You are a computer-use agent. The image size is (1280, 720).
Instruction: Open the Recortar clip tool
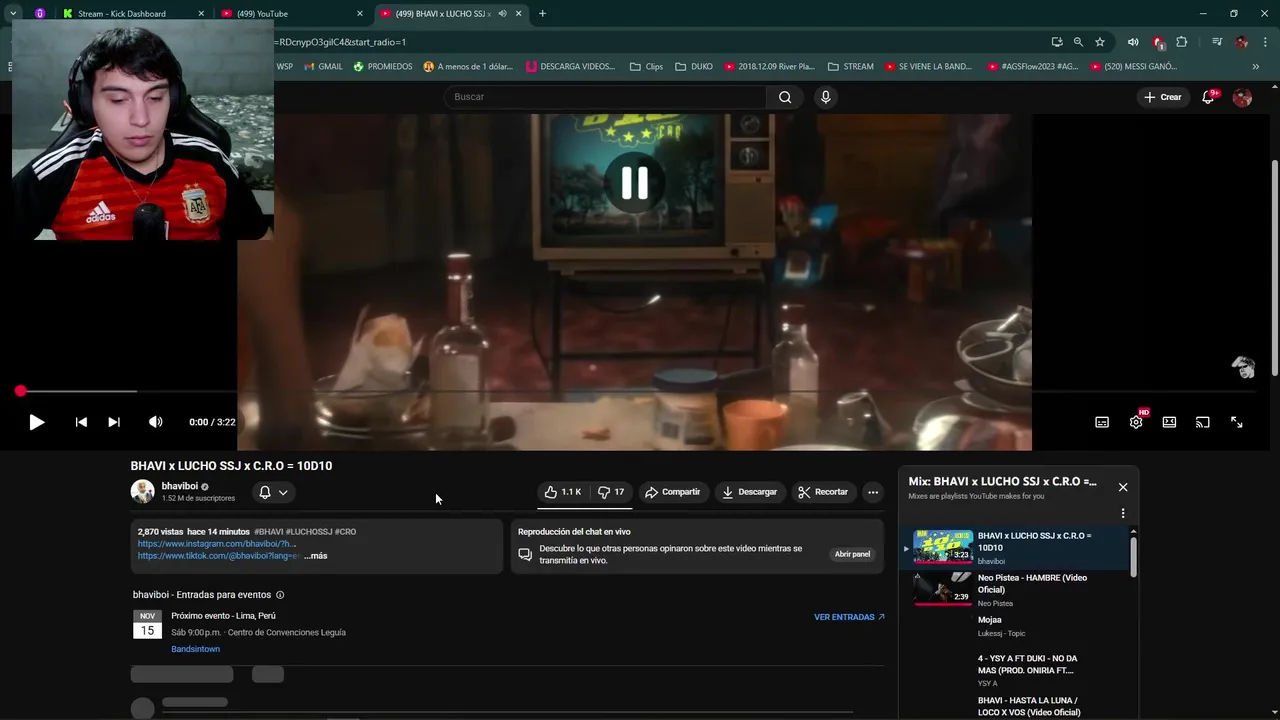(x=823, y=492)
